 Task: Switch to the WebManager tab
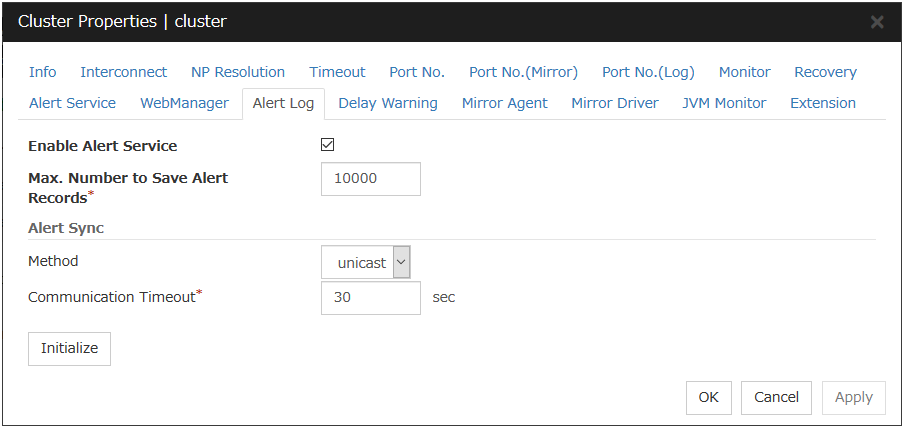pos(184,103)
